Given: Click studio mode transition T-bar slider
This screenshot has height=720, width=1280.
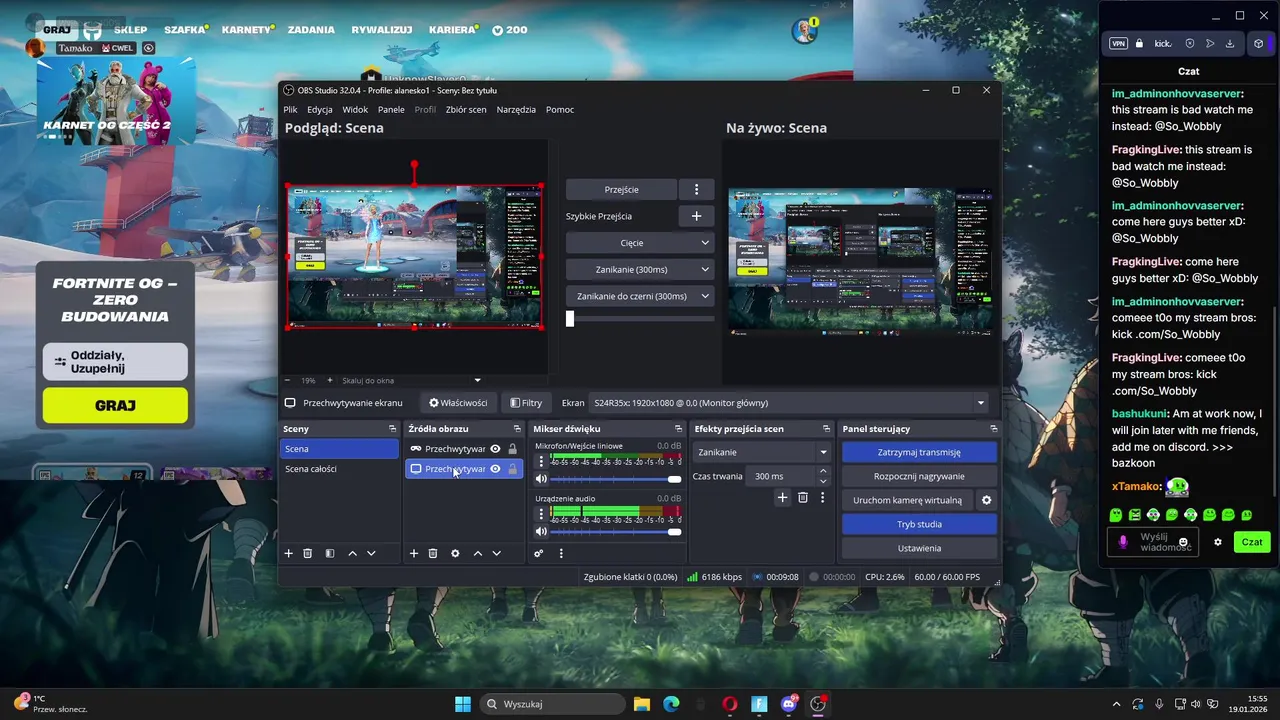Looking at the screenshot, I should click(640, 319).
